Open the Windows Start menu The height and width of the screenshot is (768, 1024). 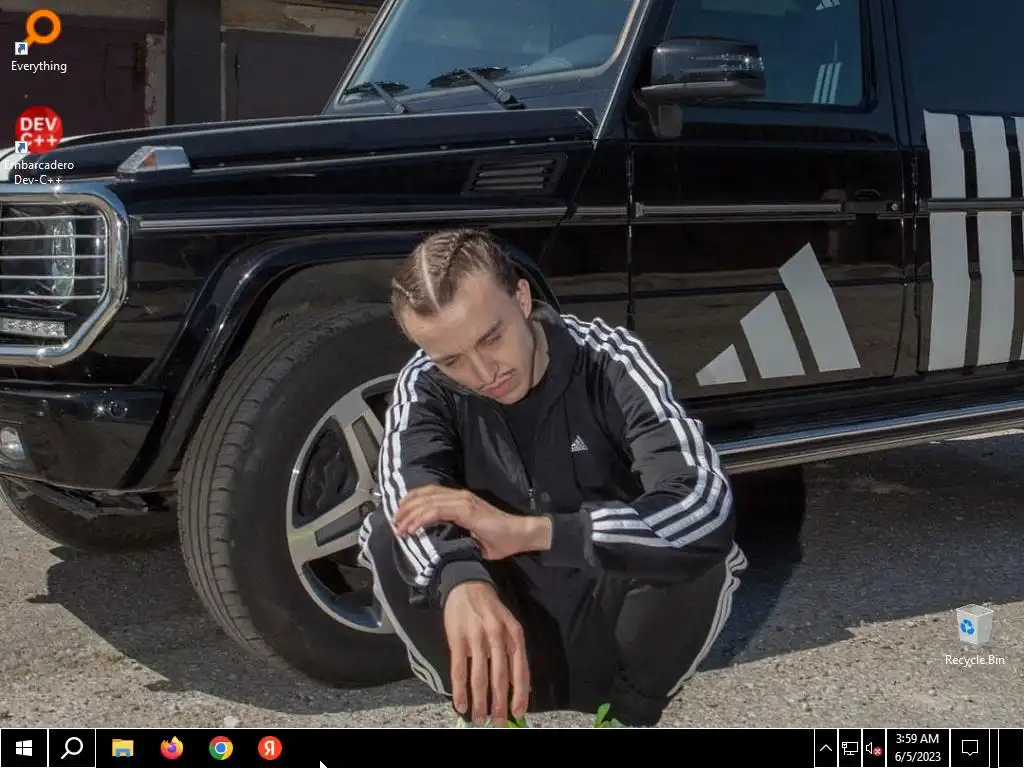point(24,748)
